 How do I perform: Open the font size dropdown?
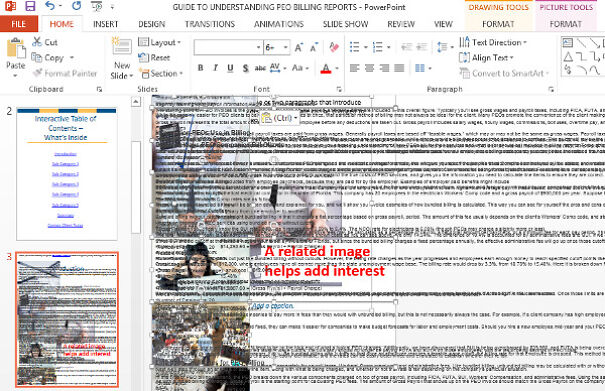286,47
